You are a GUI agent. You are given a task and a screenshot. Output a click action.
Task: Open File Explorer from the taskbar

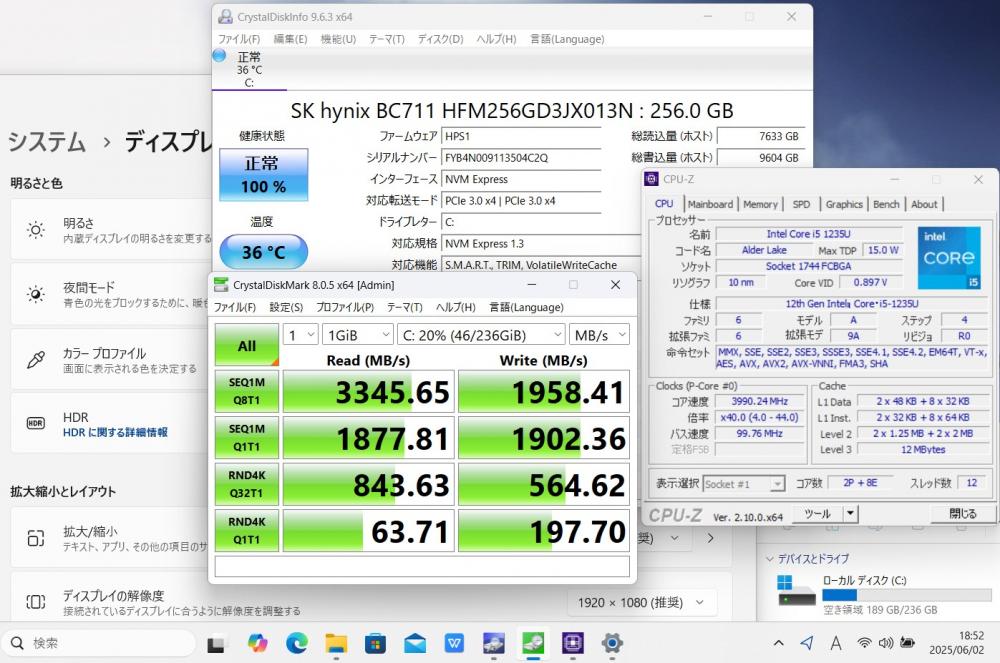coord(336,644)
